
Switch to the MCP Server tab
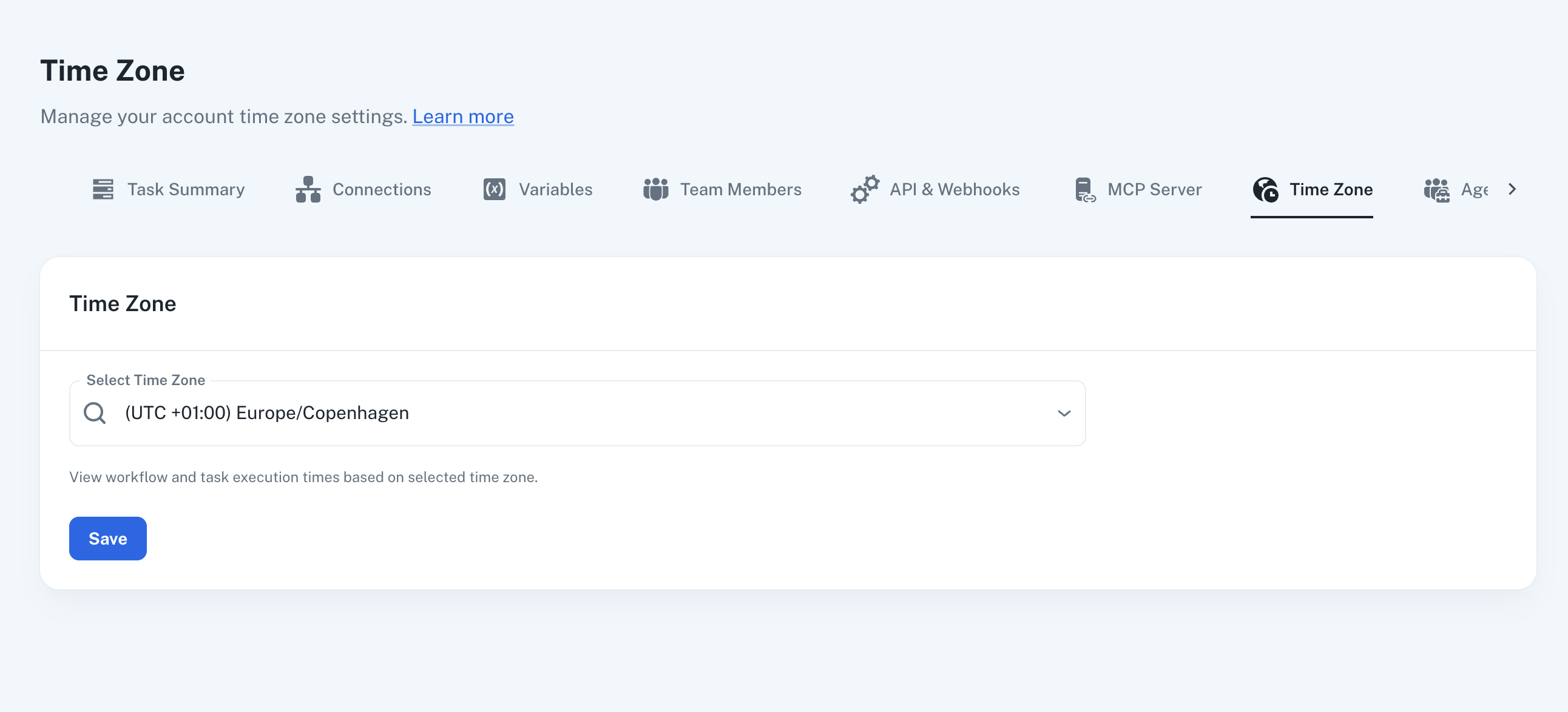click(x=1154, y=189)
